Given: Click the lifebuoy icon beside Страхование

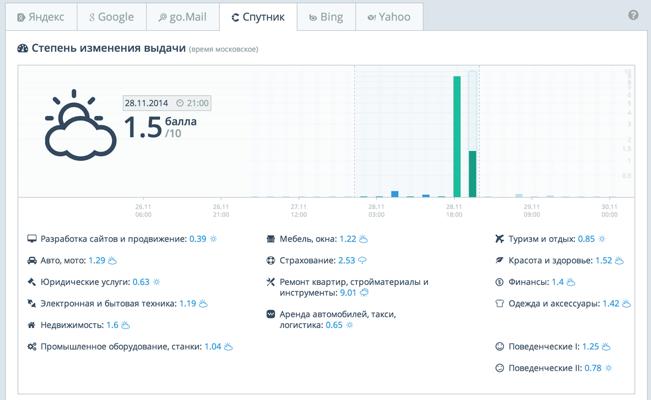Looking at the screenshot, I should 270,260.
